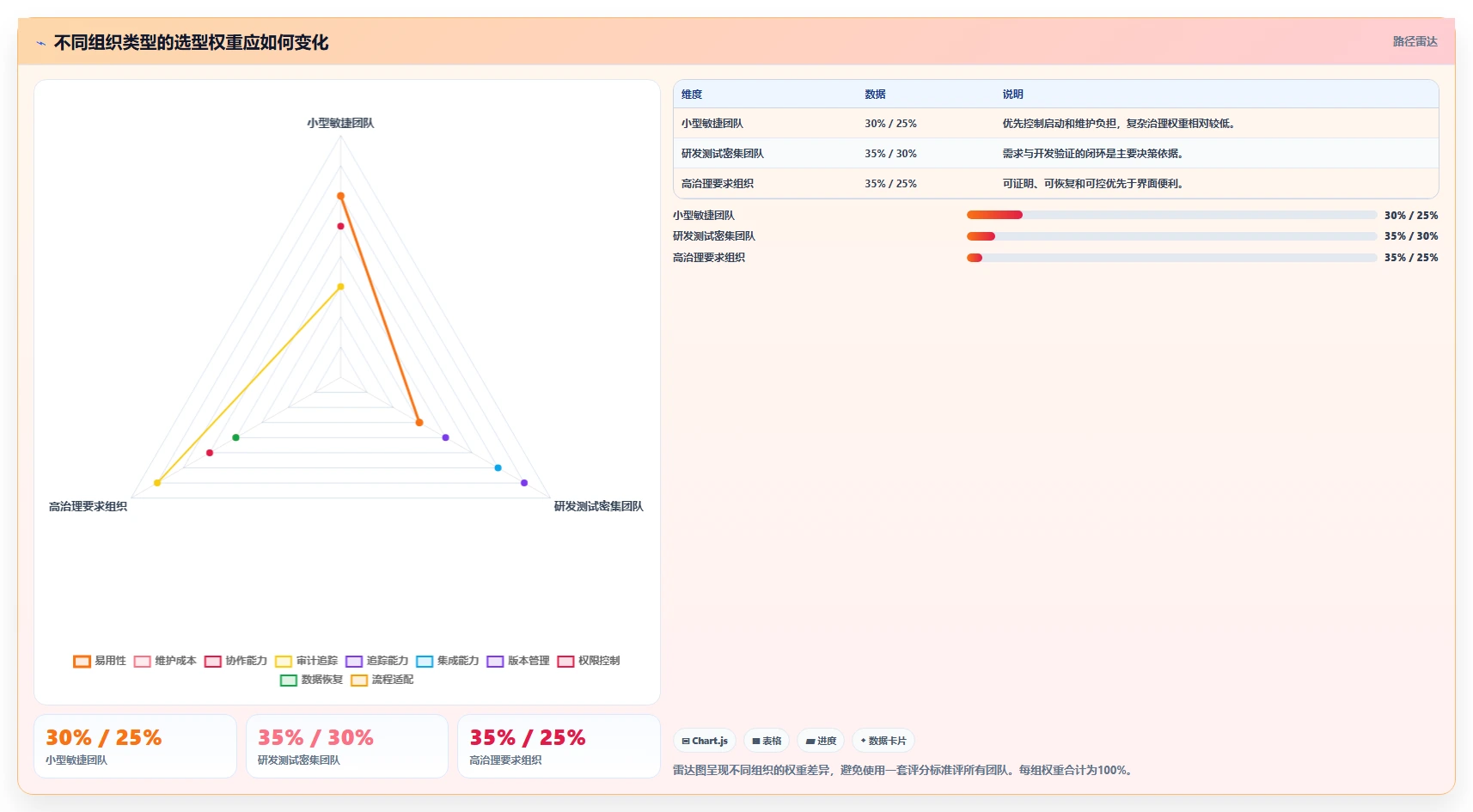Select the 研发测试密集团队 table row cell
1473x812 pixels.
pos(723,154)
